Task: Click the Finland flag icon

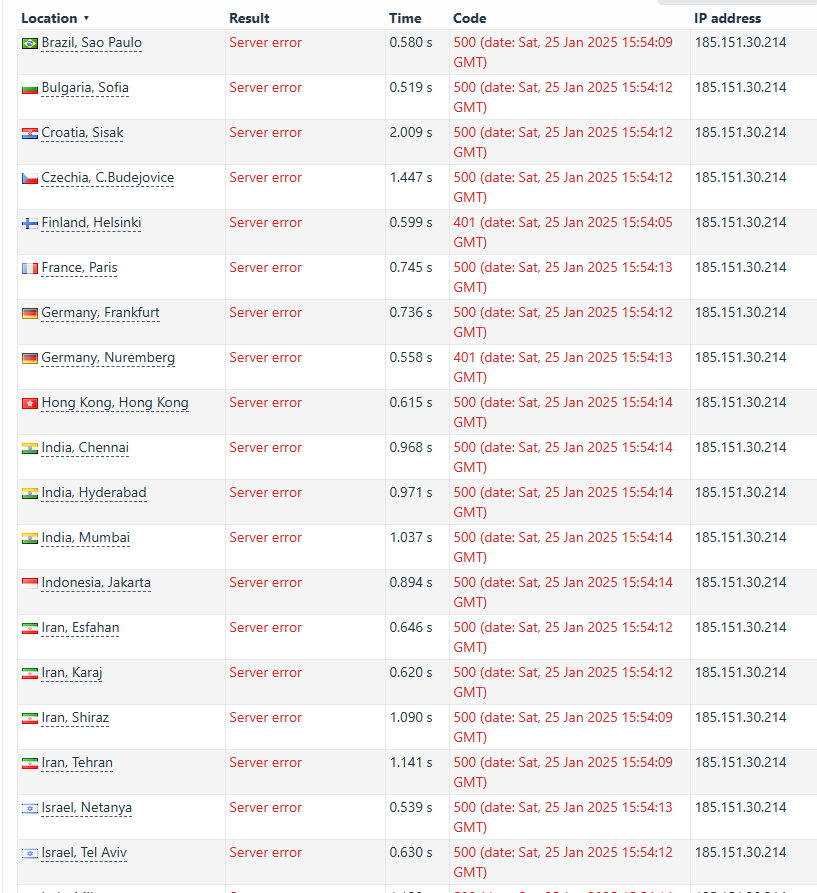Action: tap(30, 223)
